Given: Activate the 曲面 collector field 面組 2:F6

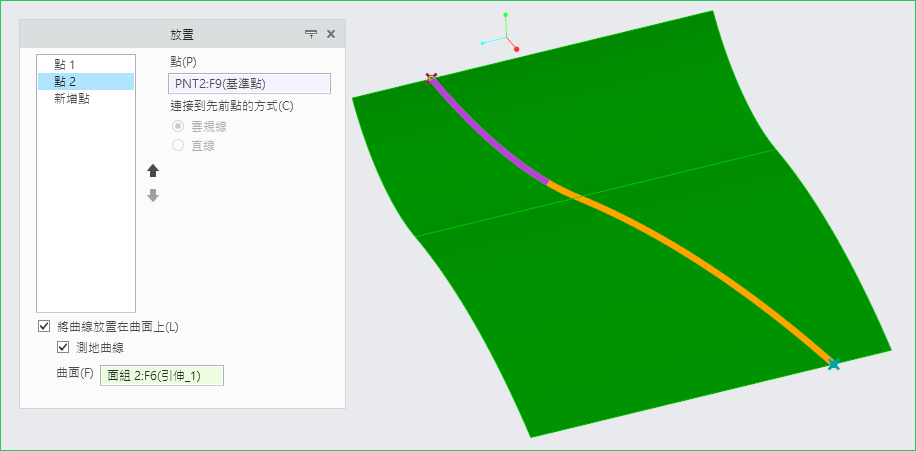Looking at the screenshot, I should 161,375.
